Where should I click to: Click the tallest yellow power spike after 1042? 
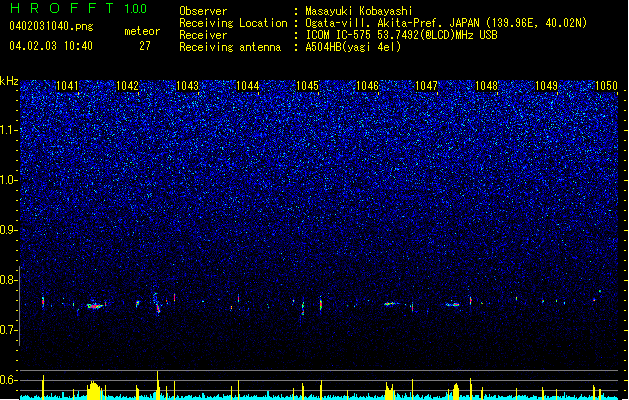pyautogui.click(x=158, y=385)
